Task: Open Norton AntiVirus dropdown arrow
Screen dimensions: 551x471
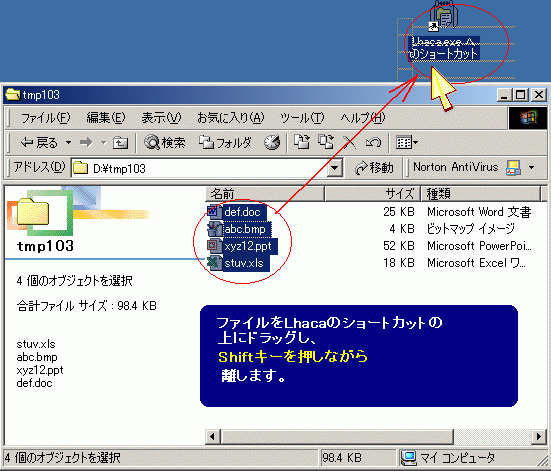Action: pos(532,168)
